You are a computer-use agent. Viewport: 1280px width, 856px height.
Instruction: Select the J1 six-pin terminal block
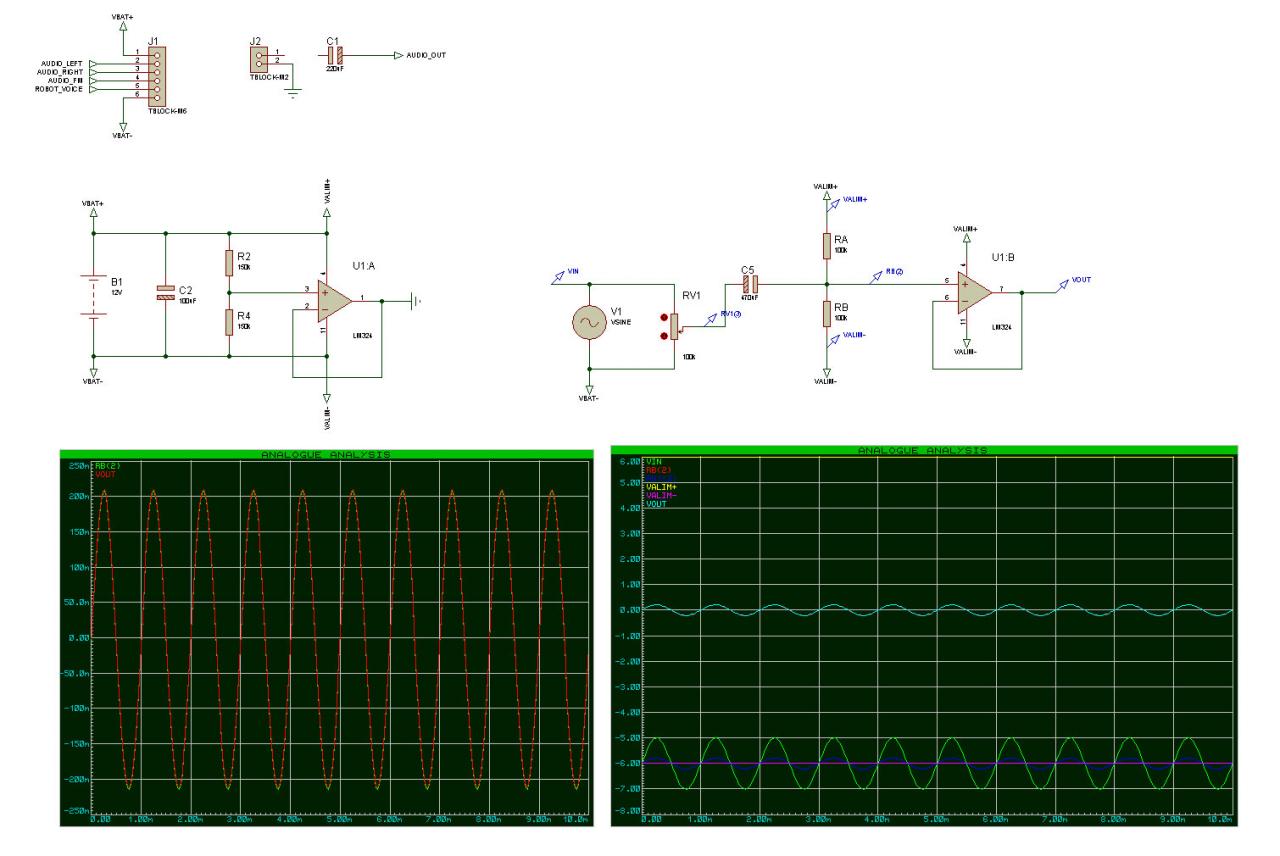pyautogui.click(x=155, y=78)
